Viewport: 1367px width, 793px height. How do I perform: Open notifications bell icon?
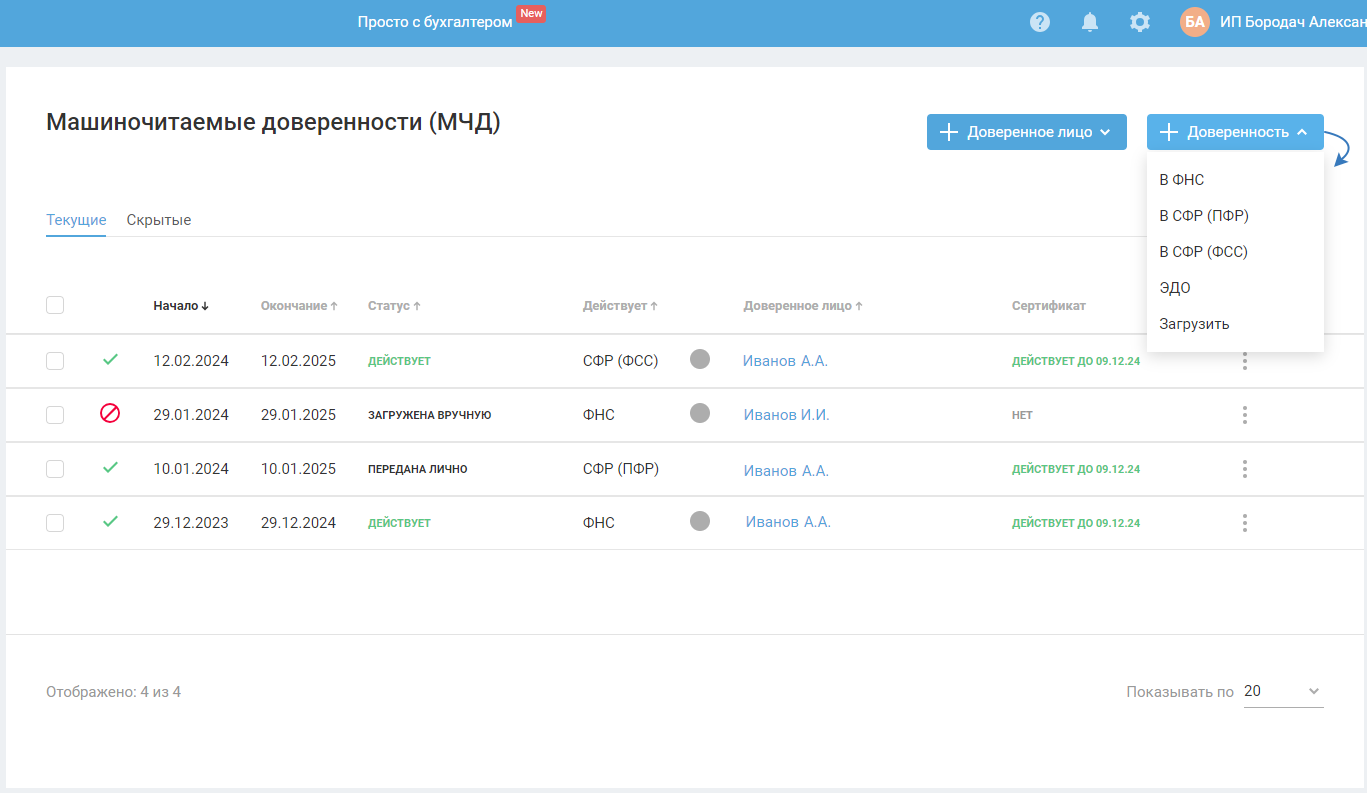[x=1090, y=22]
